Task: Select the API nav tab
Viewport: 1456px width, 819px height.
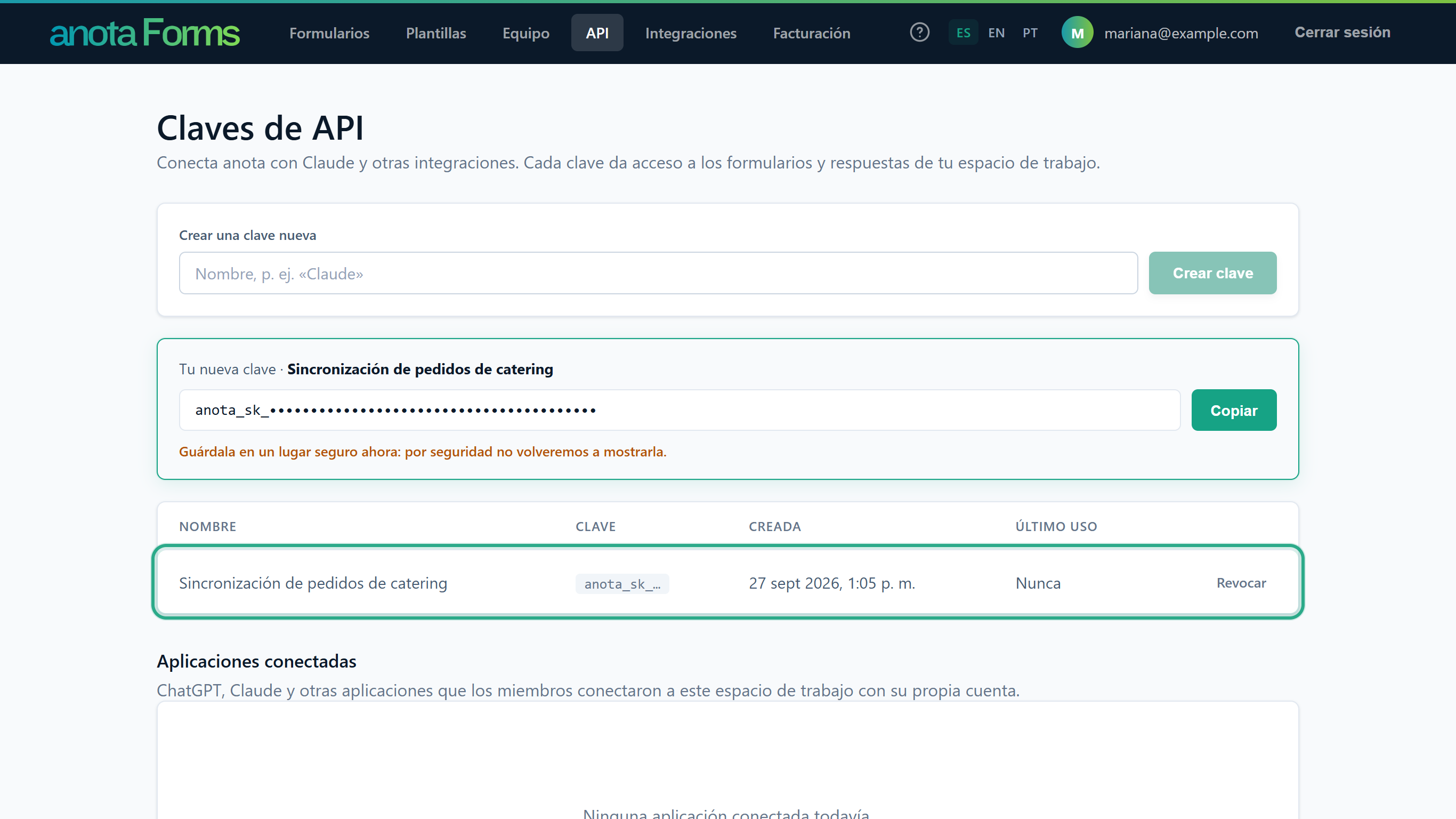Action: (x=597, y=33)
